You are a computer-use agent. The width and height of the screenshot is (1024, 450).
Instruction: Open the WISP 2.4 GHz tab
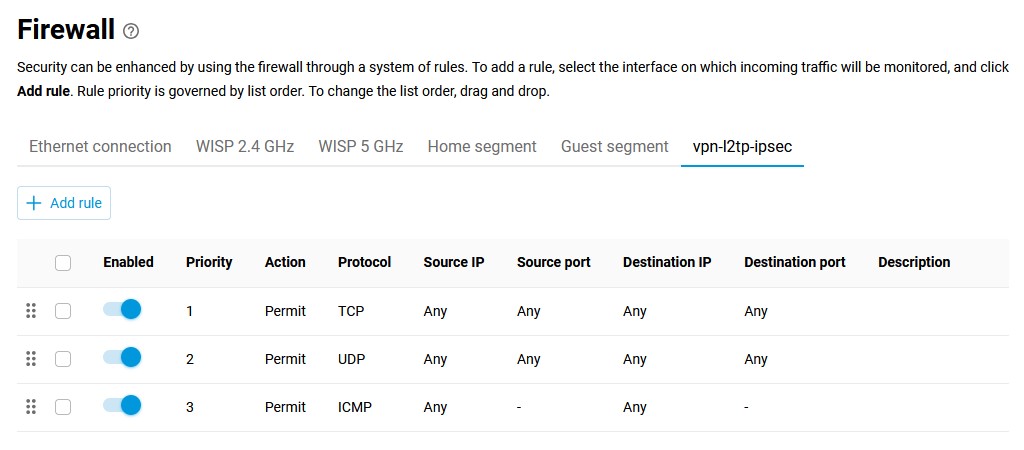245,146
